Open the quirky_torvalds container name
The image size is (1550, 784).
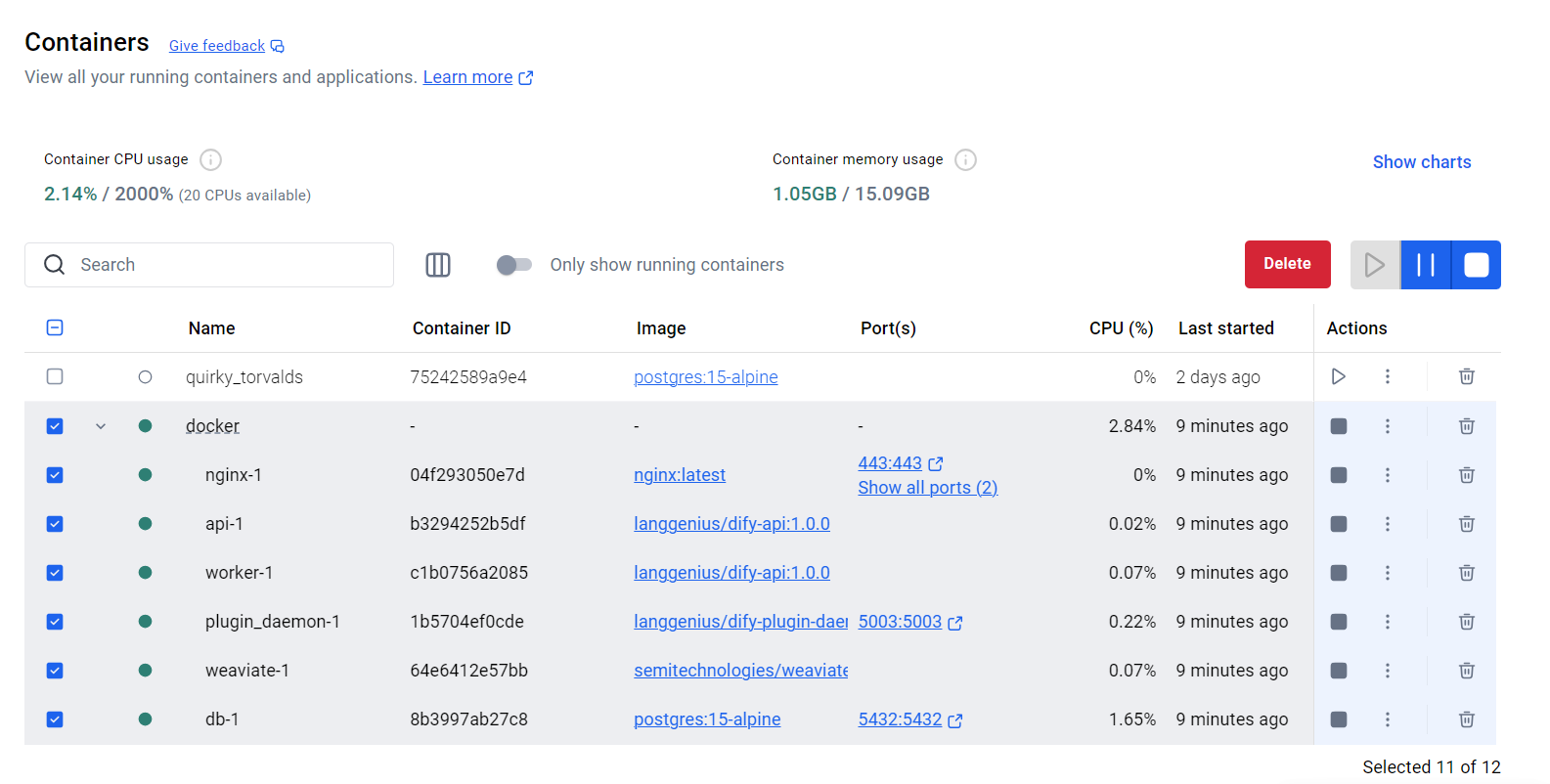(244, 377)
